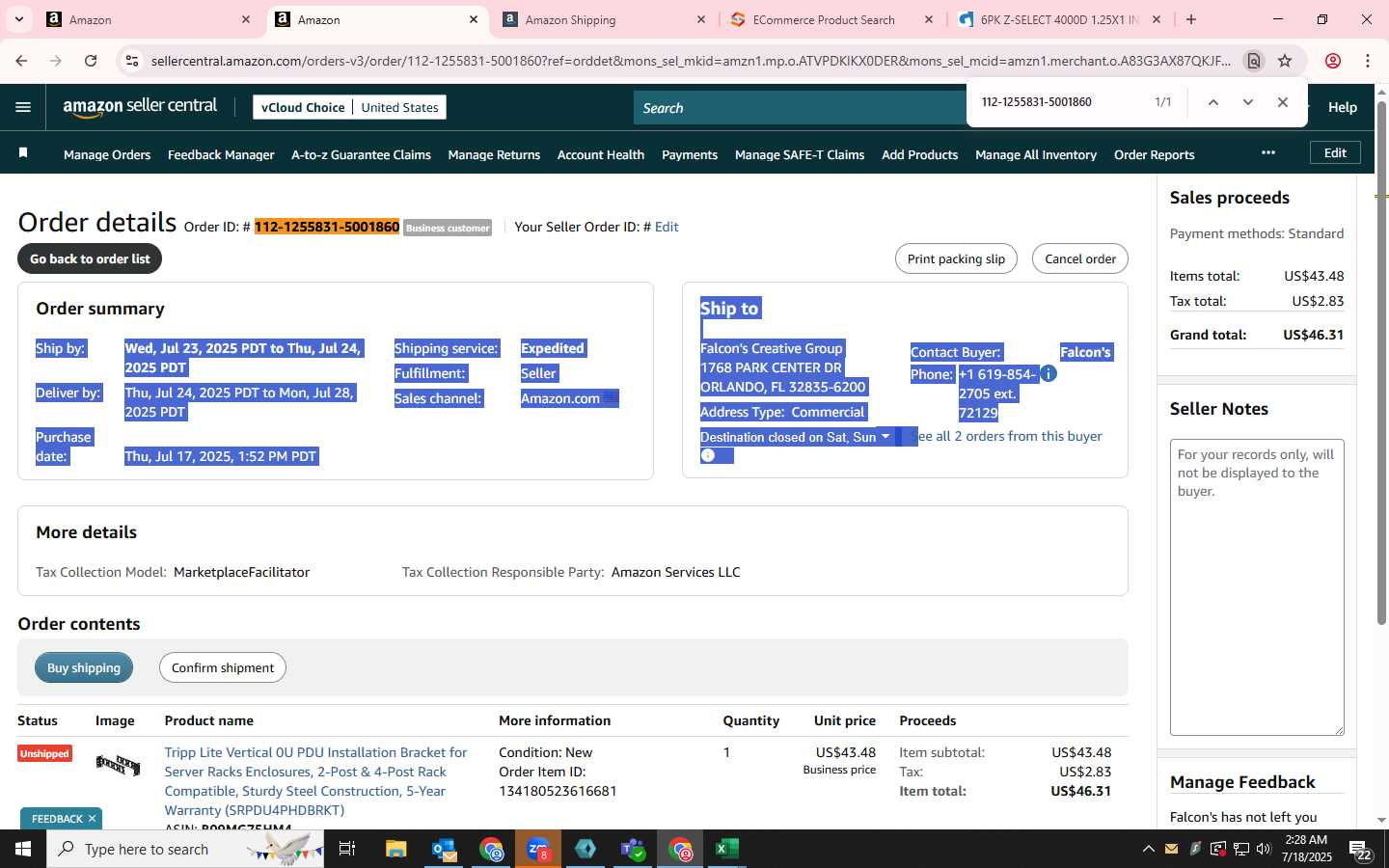Open Order Reports menu item

[1154, 154]
